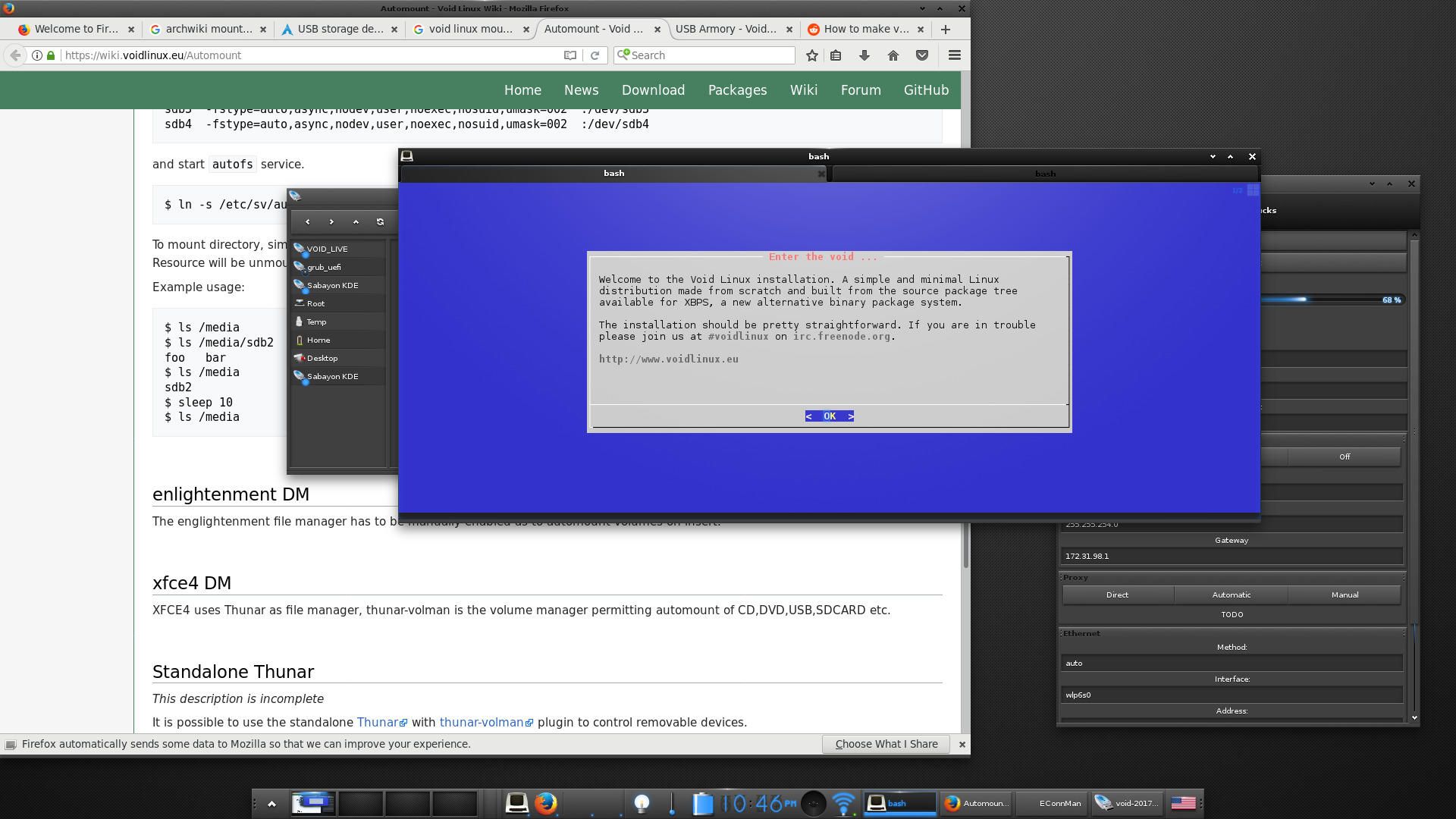Switch to 'void linux mount' tab

pos(470,30)
